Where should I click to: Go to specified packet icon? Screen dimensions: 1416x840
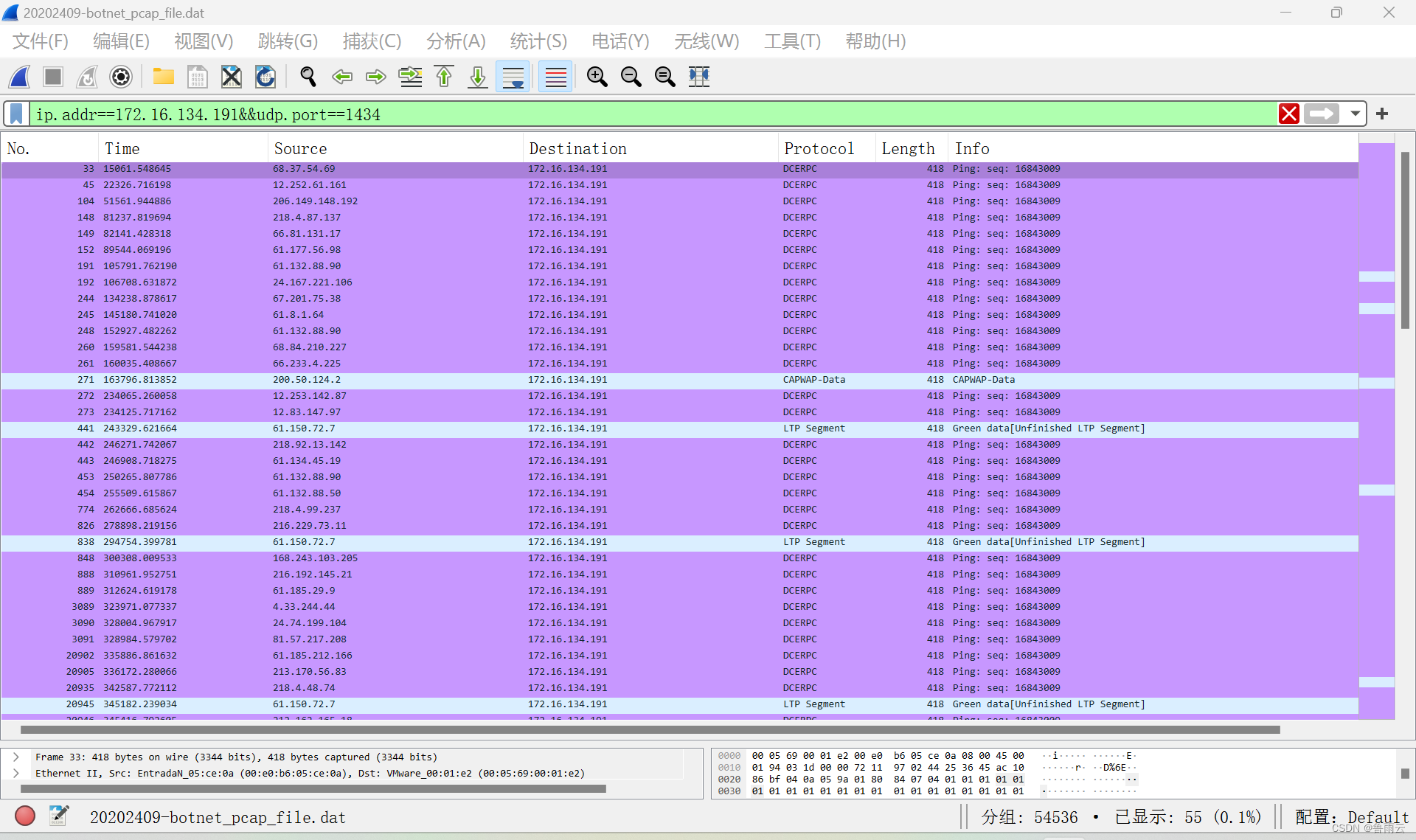tap(410, 77)
